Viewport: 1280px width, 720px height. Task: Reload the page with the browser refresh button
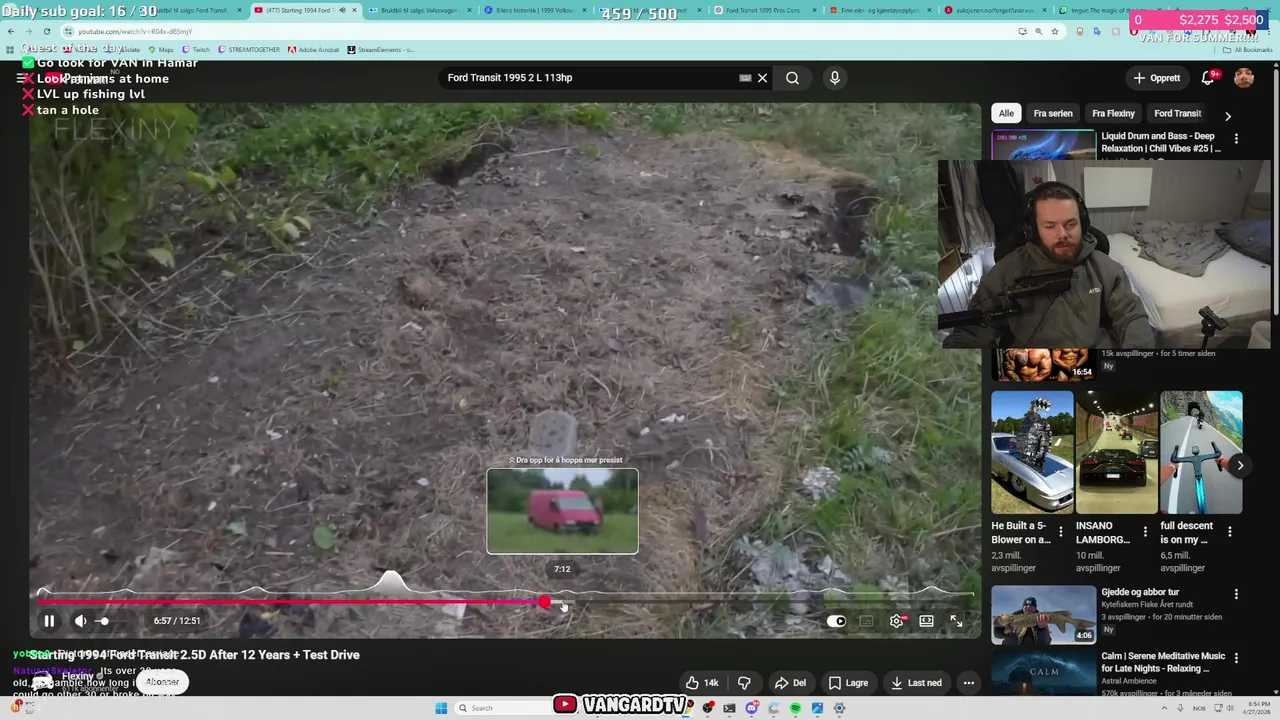(46, 31)
